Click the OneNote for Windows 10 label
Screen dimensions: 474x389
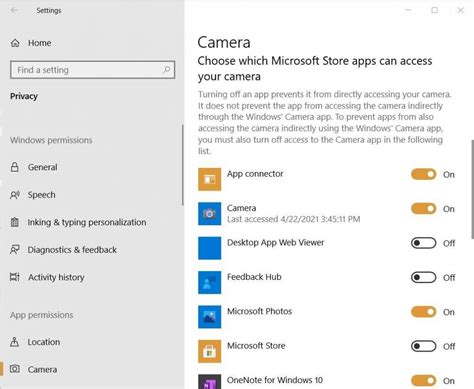coord(275,380)
